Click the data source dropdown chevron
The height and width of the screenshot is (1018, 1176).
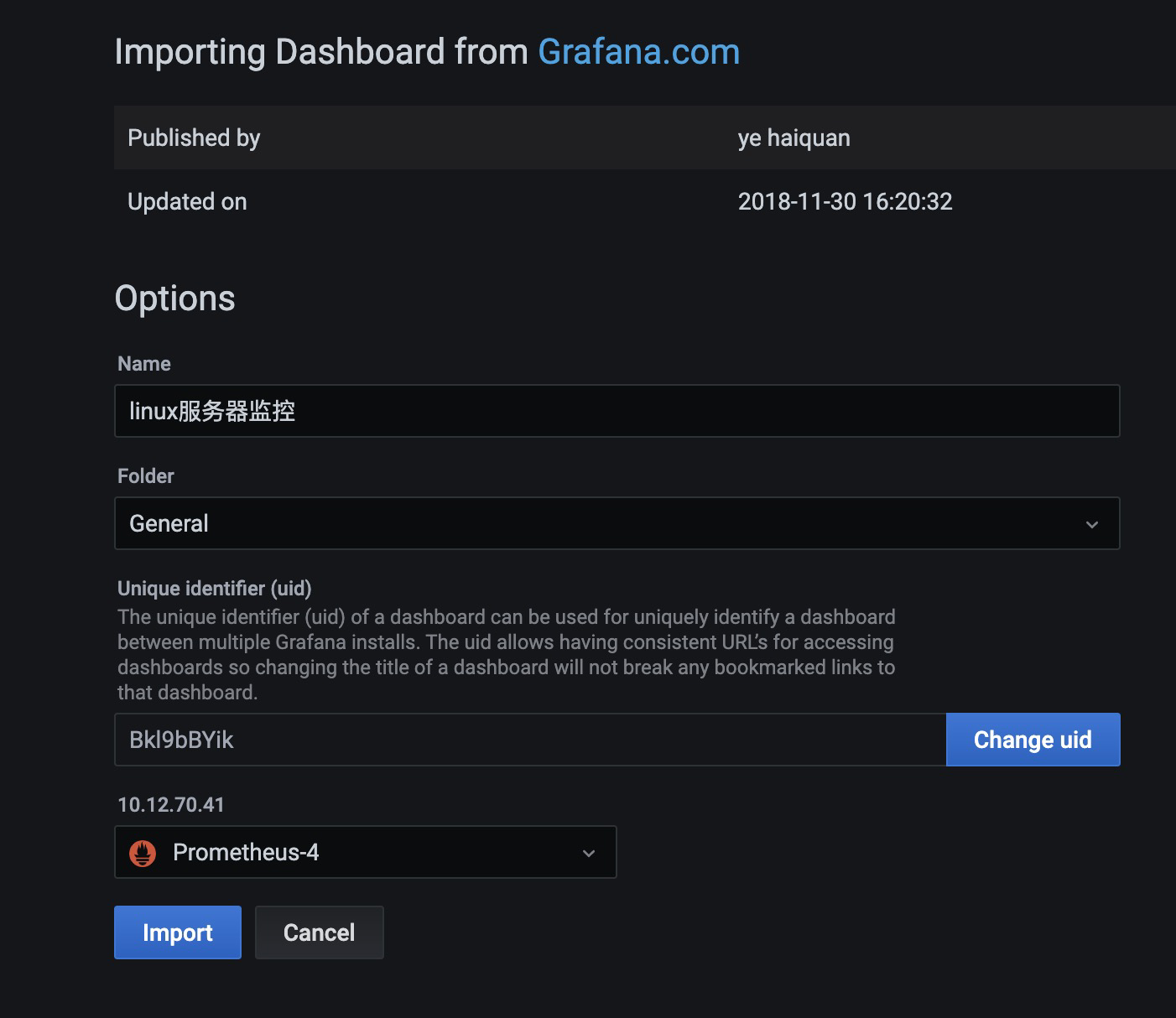(x=589, y=853)
